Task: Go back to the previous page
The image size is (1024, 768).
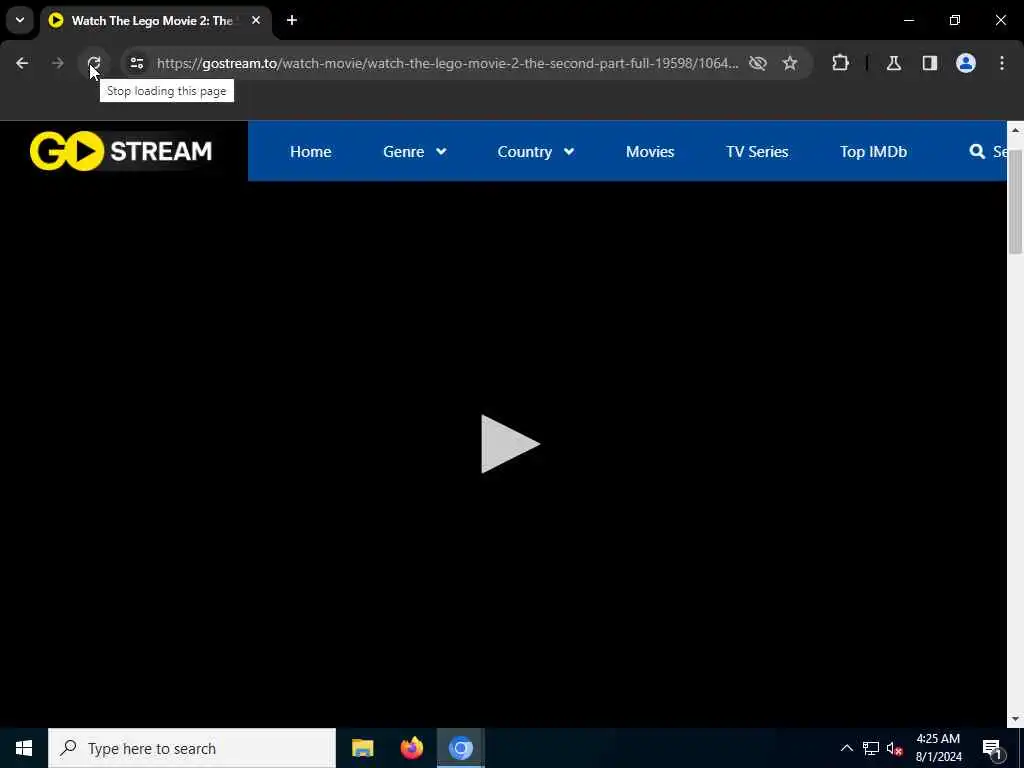Action: [x=22, y=63]
